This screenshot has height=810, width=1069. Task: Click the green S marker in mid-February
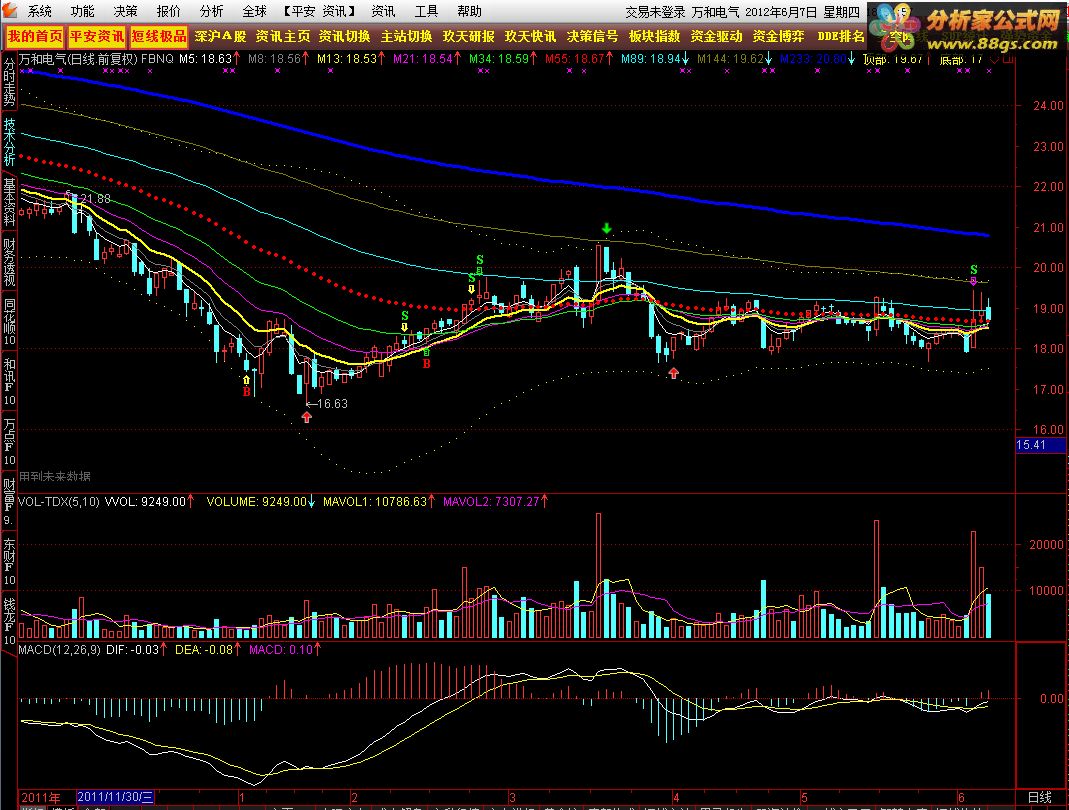pos(405,316)
